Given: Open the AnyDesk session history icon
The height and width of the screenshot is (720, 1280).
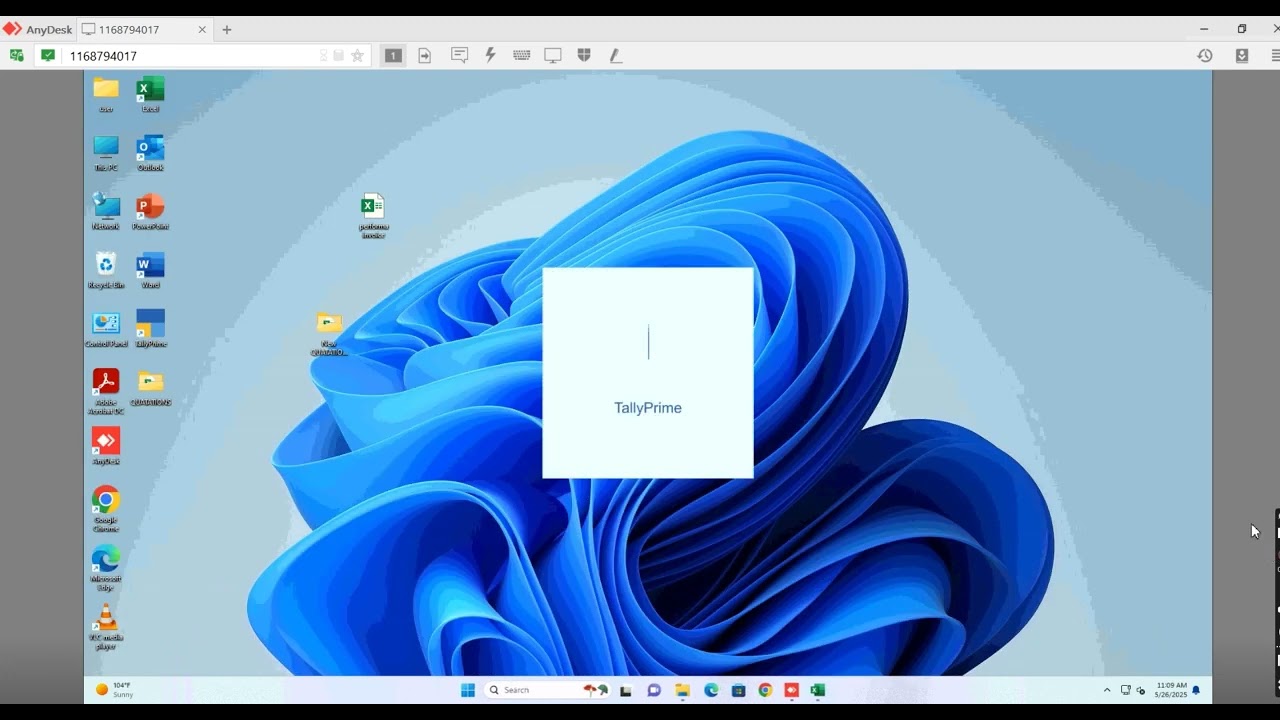Looking at the screenshot, I should tap(1205, 56).
